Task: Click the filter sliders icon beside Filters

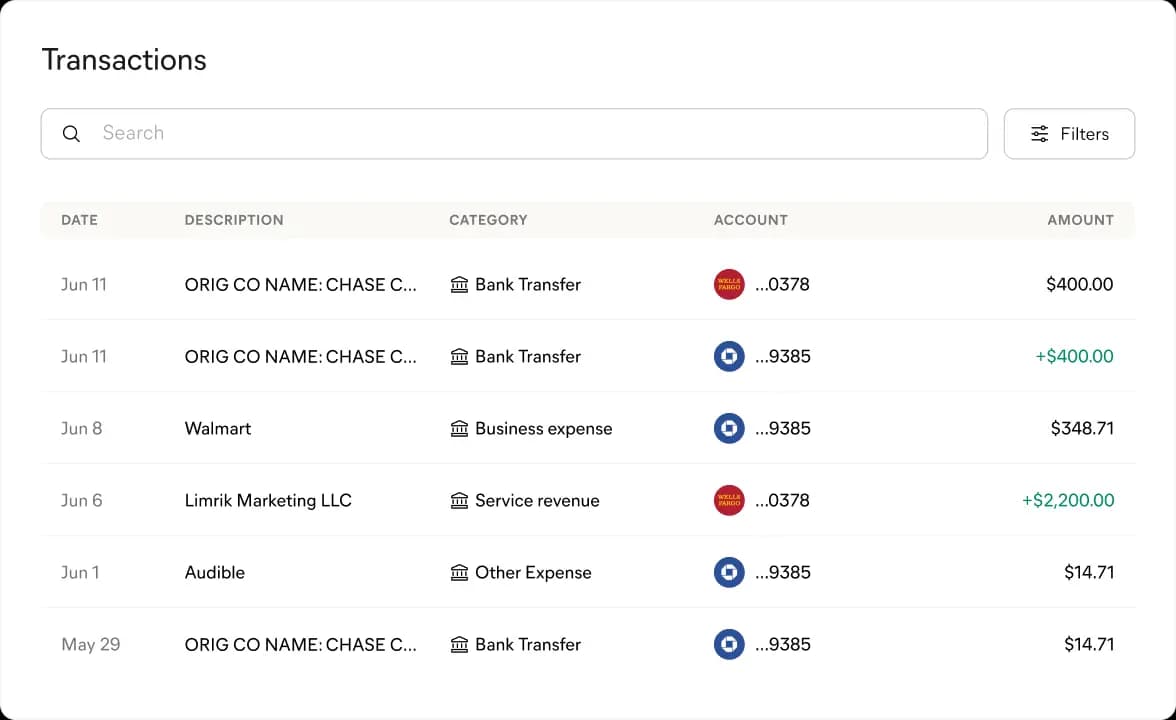Action: click(1040, 133)
